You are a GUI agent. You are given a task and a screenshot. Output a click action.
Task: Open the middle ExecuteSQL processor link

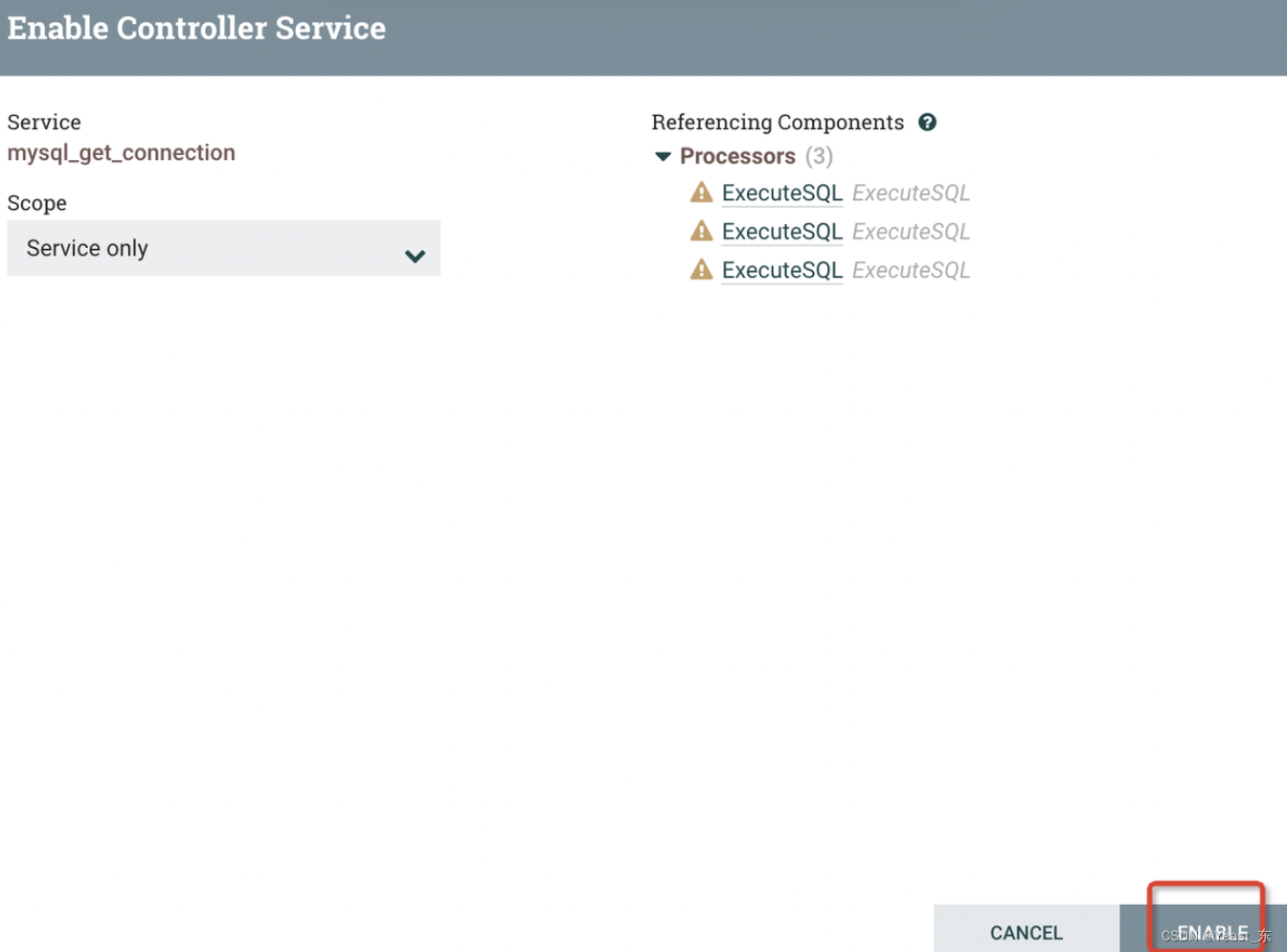[x=781, y=232]
